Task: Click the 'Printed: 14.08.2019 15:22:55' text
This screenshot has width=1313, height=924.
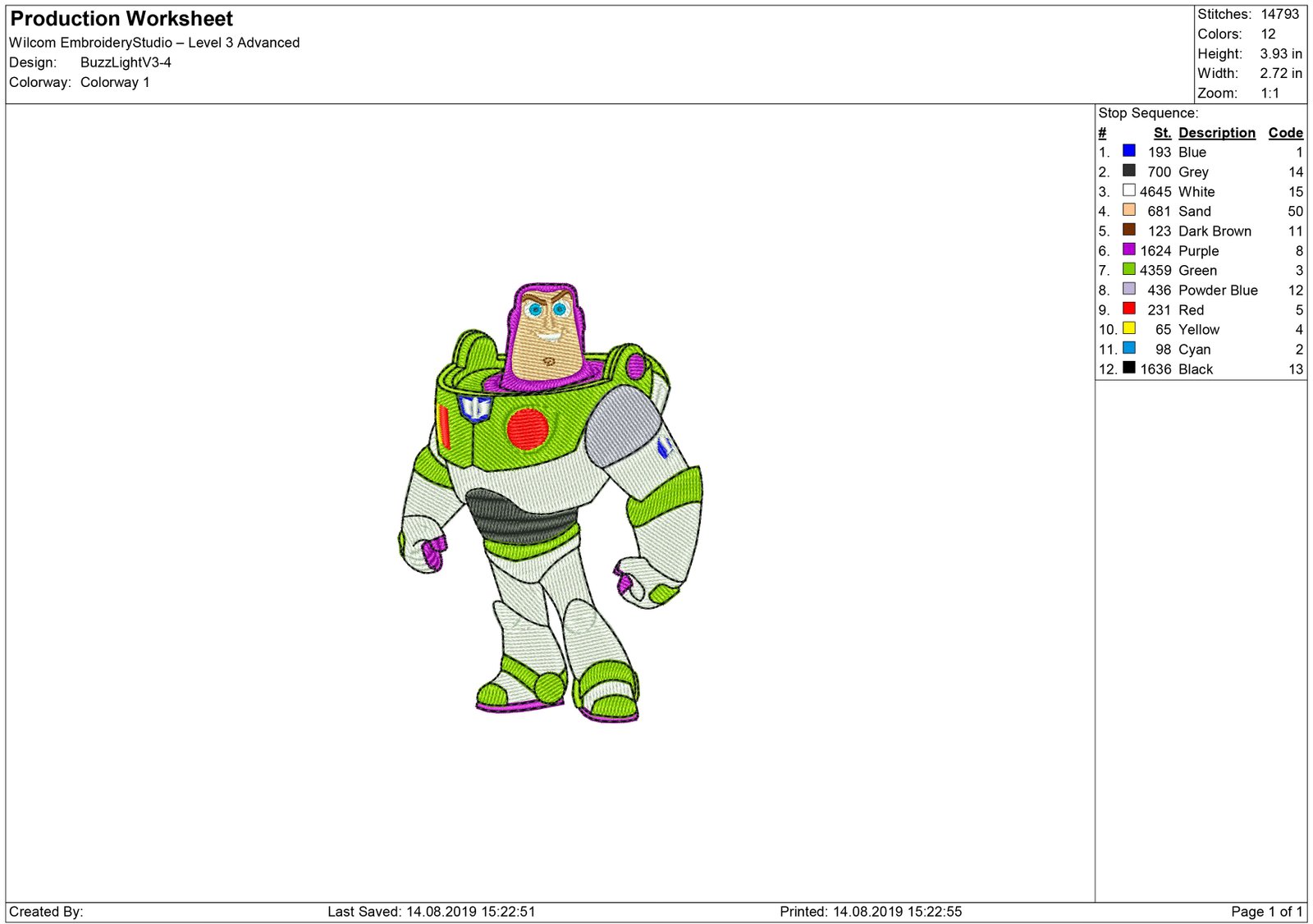Action: (871, 912)
